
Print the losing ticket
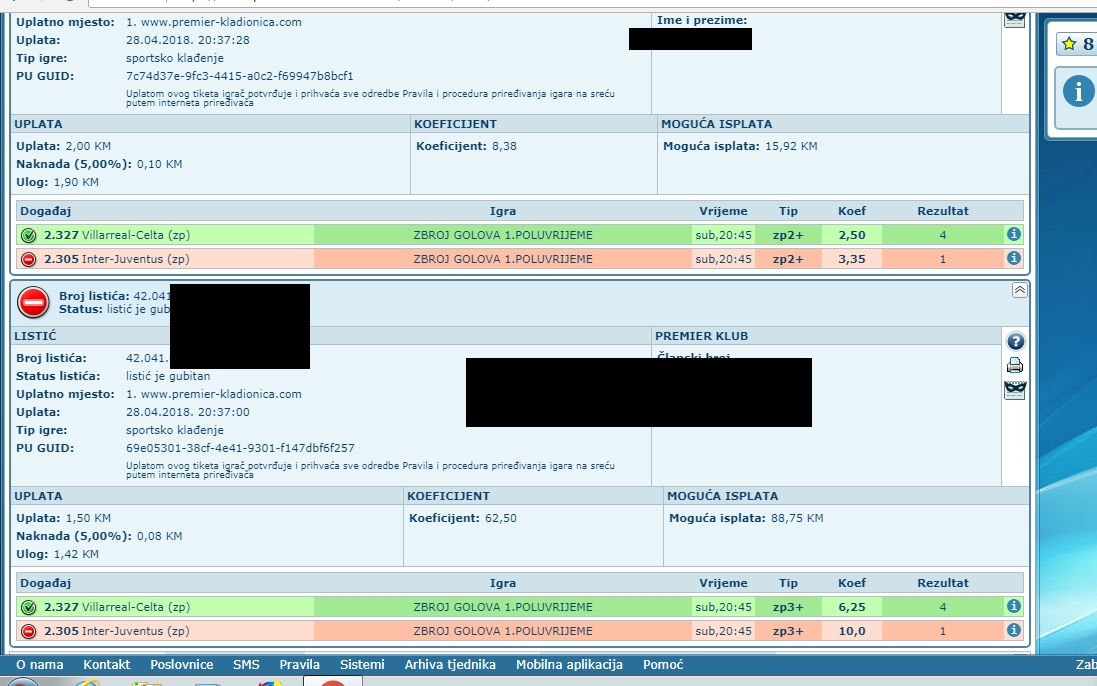(x=1014, y=365)
